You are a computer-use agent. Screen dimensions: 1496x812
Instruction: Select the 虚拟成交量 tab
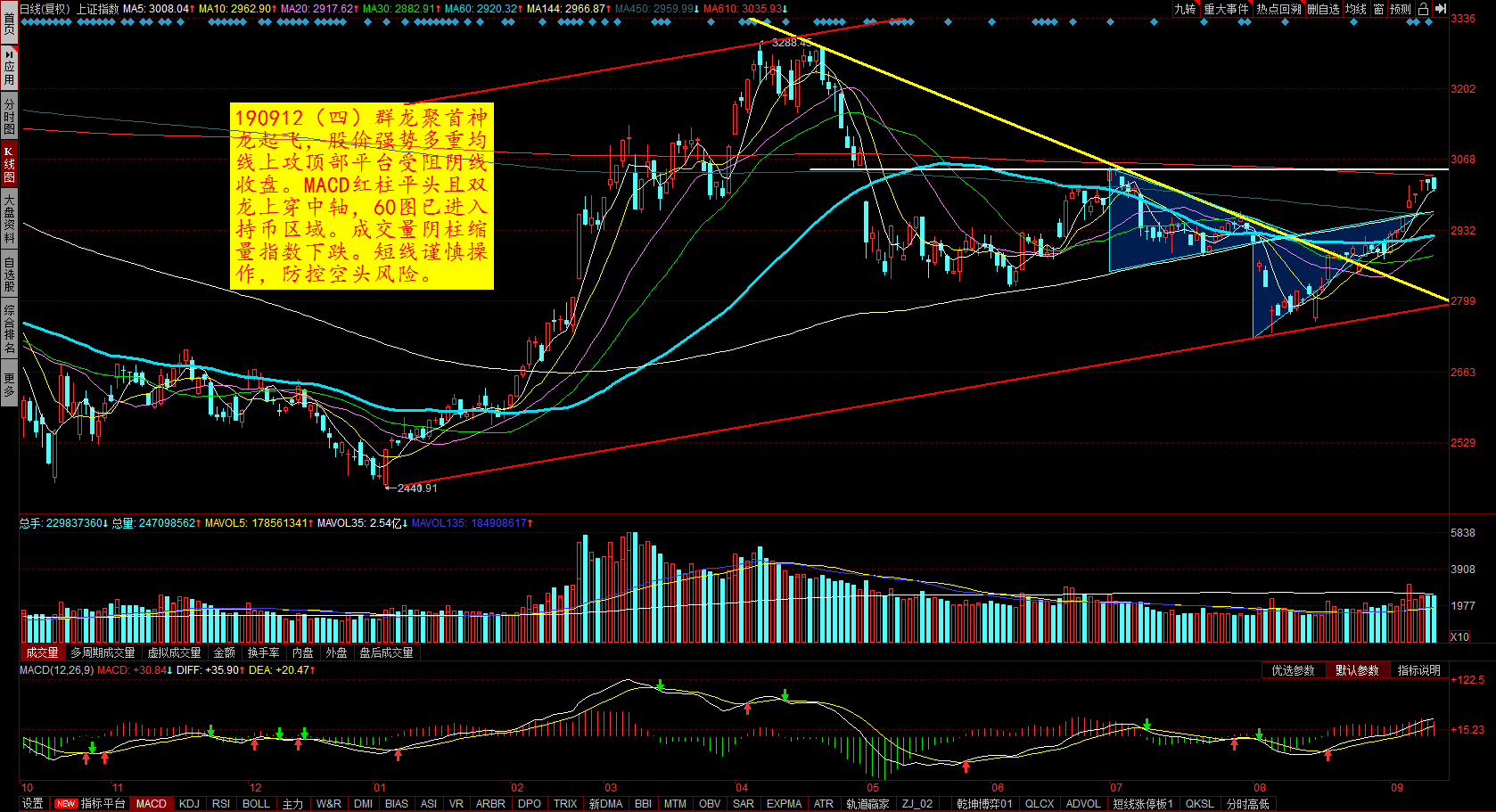(175, 652)
